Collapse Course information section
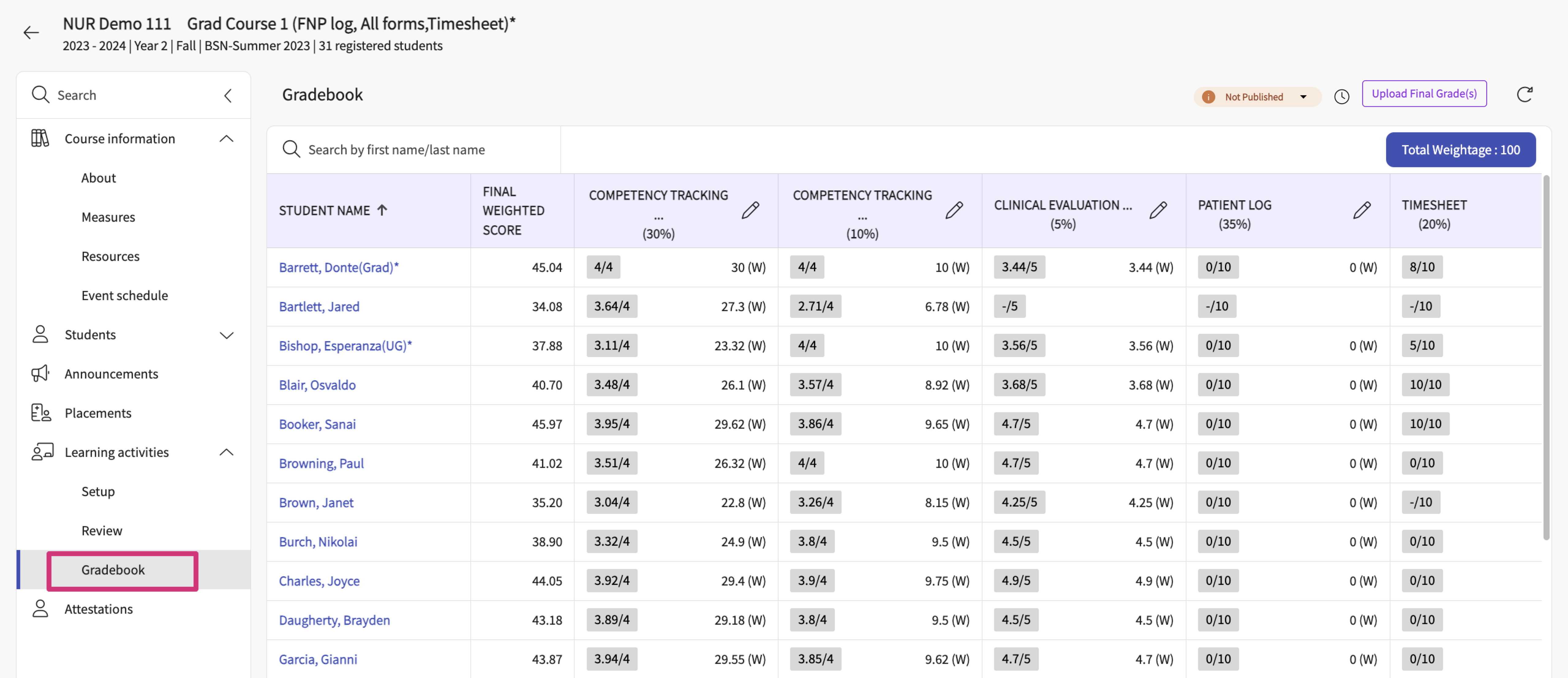Image resolution: width=1568 pixels, height=678 pixels. pyautogui.click(x=226, y=139)
